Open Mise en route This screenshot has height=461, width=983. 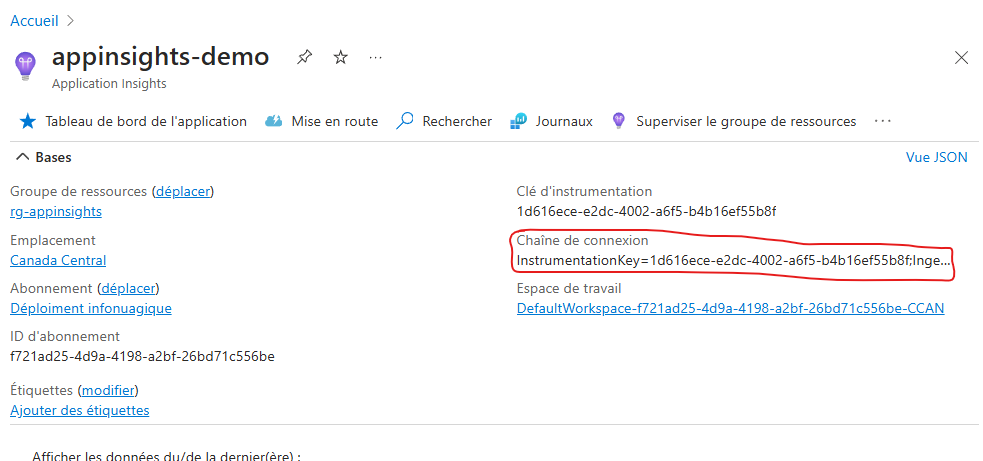click(x=335, y=121)
